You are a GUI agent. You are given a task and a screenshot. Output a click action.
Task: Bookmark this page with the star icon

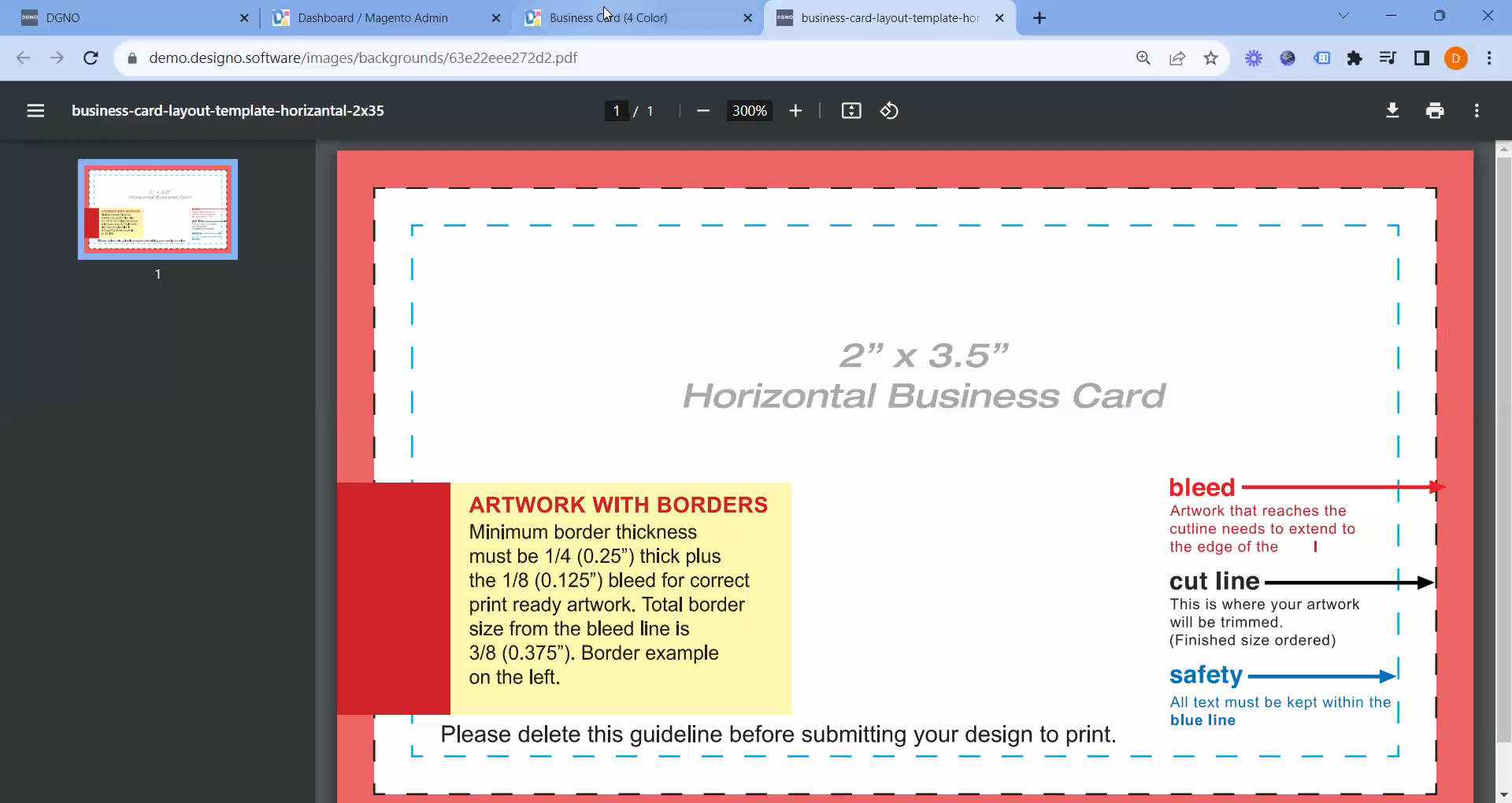pos(1211,57)
